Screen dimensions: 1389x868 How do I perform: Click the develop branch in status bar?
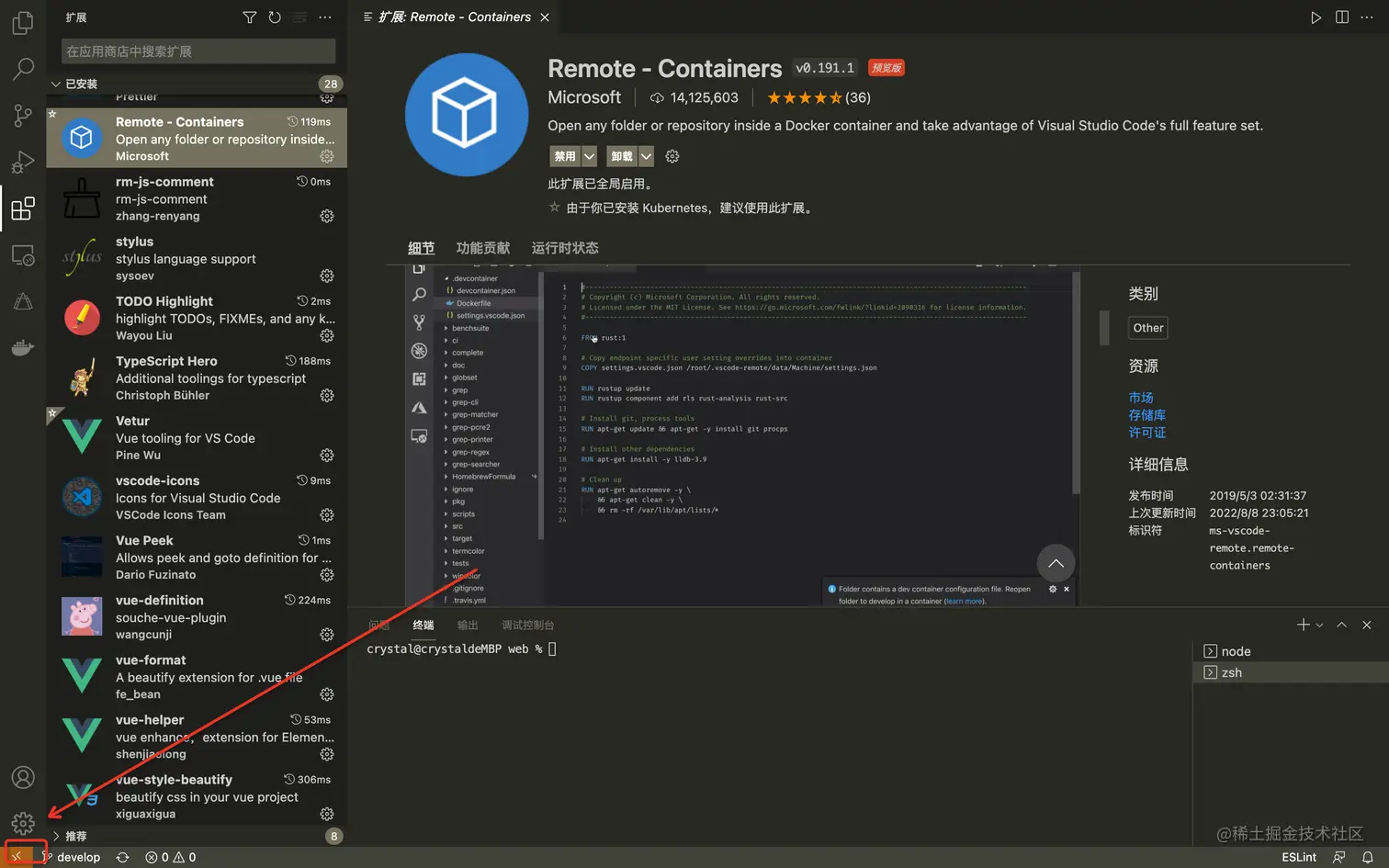click(x=72, y=857)
